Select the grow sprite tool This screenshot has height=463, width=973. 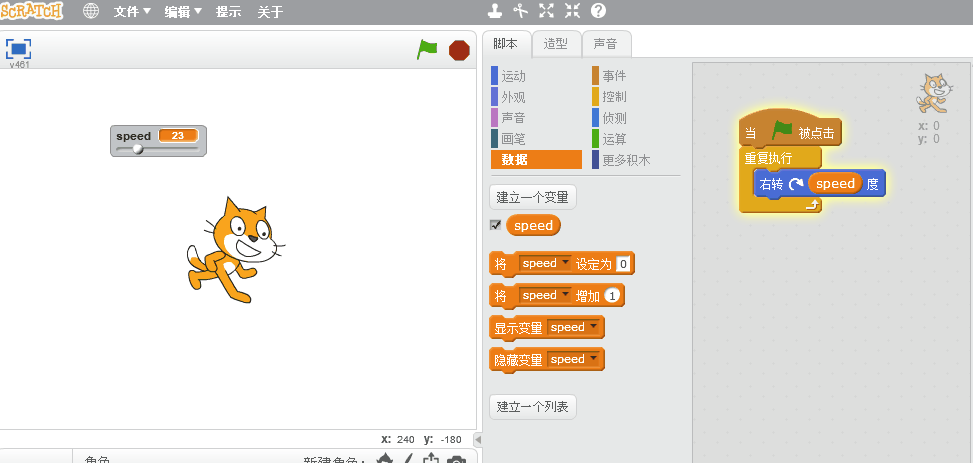coord(546,11)
